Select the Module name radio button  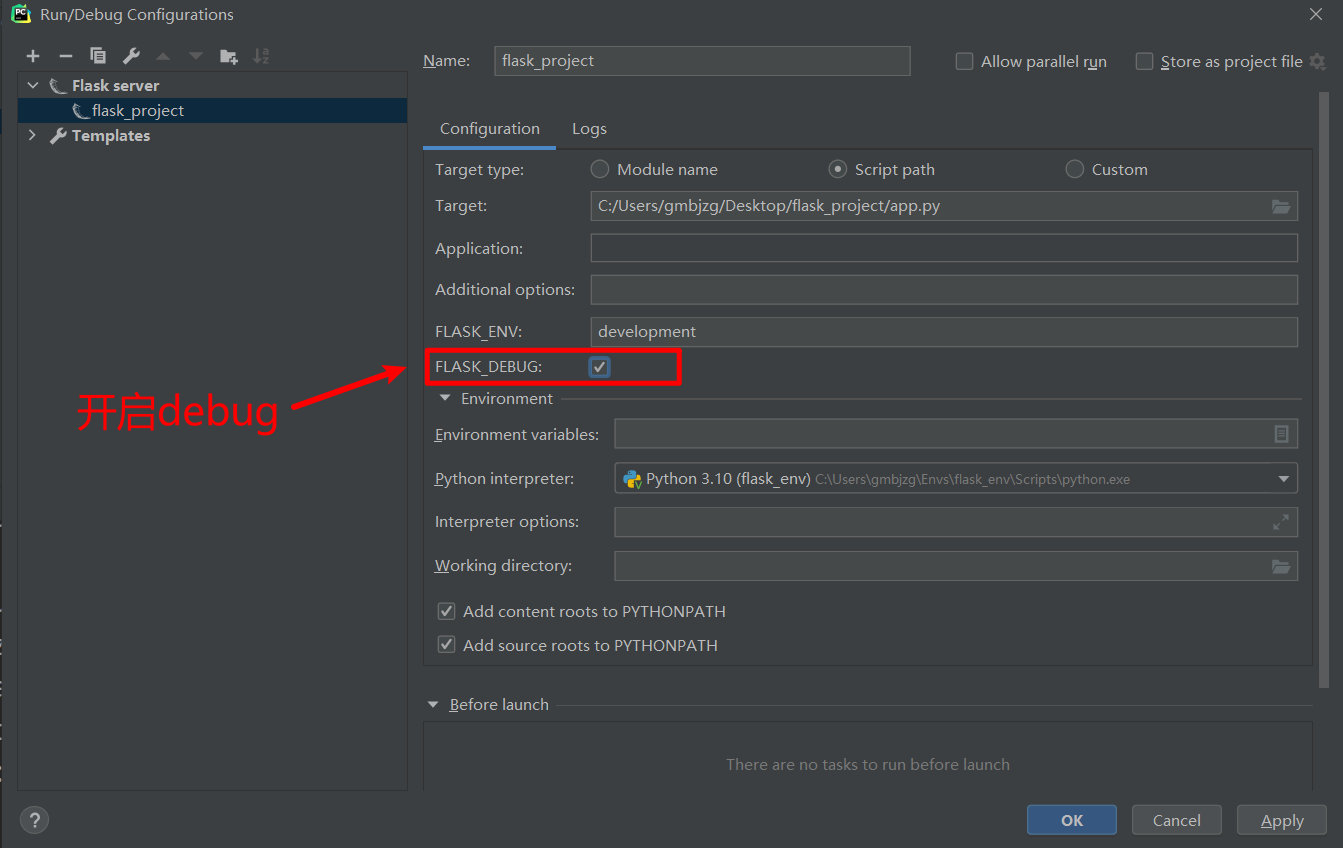point(600,169)
